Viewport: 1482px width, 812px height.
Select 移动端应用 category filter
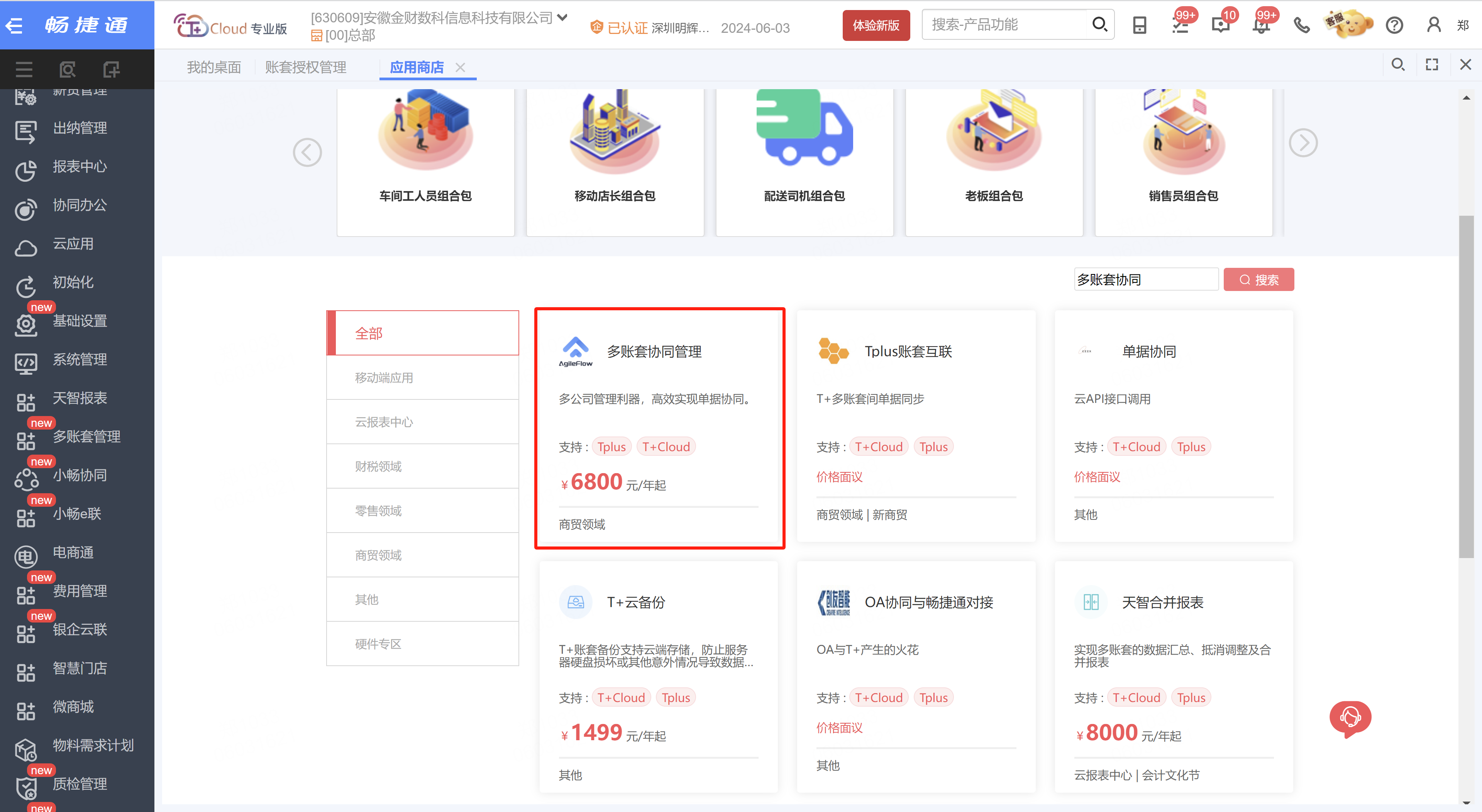coord(423,378)
